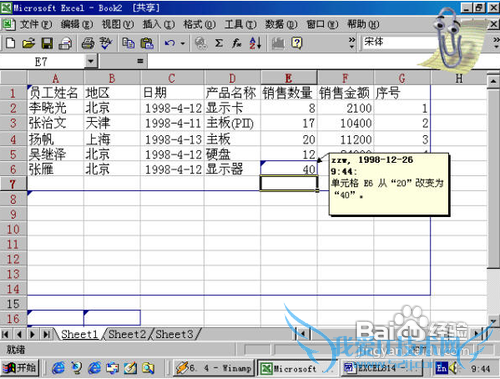Image resolution: width=500 pixels, height=379 pixels.
Task: Open the 工具(T) menu
Action: (240, 24)
